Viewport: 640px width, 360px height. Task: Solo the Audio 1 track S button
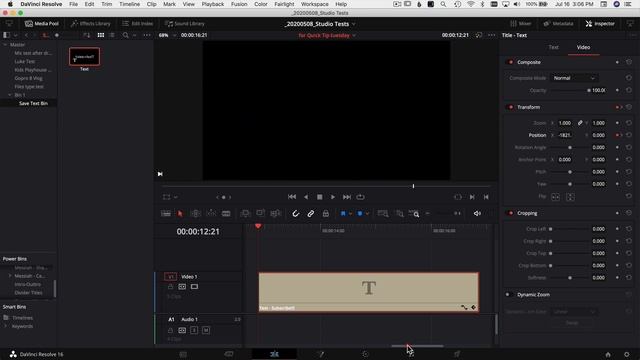click(194, 330)
